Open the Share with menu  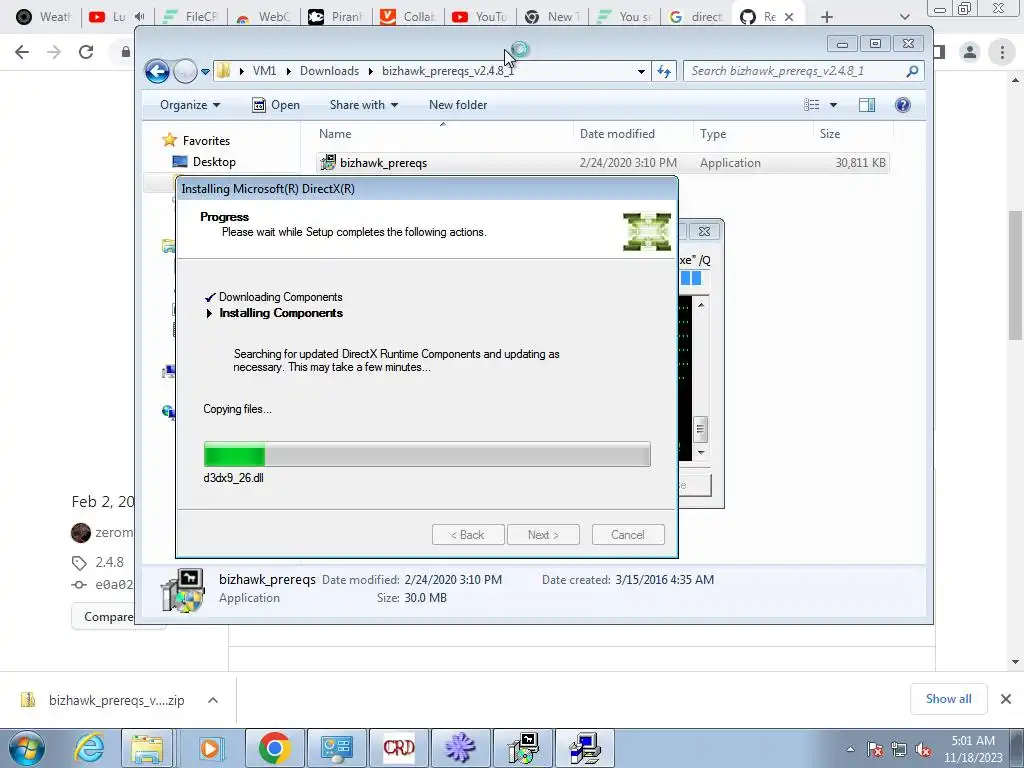[x=364, y=105]
